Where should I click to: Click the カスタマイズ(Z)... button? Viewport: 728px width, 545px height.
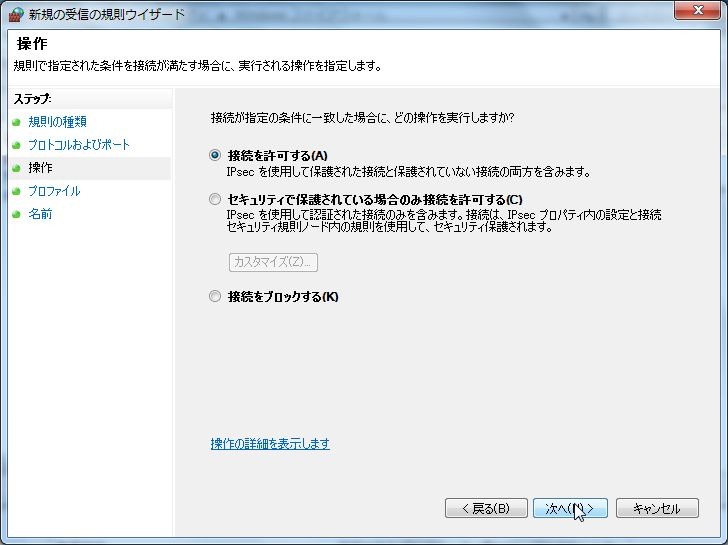[x=273, y=262]
